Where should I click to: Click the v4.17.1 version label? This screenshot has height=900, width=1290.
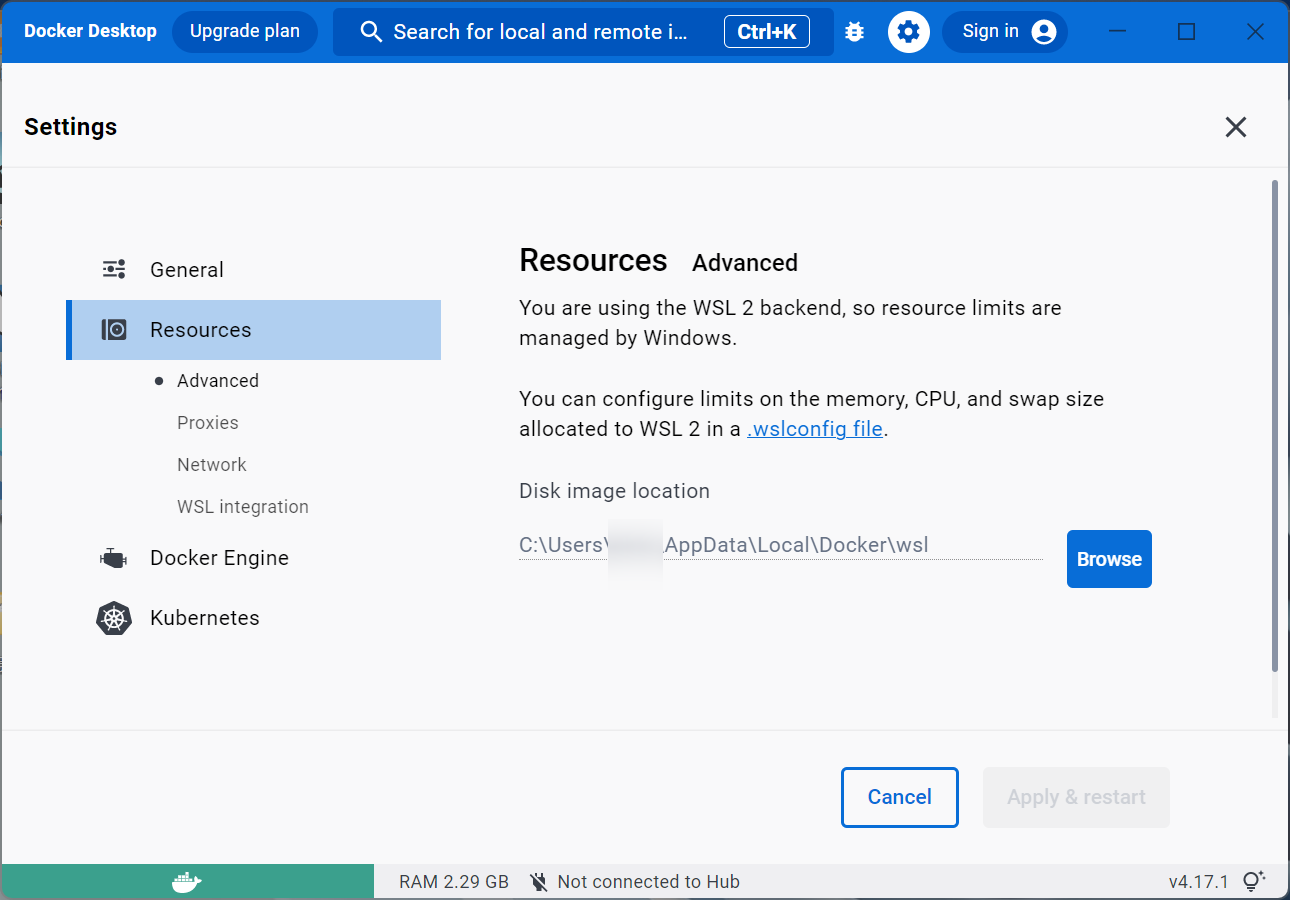(1198, 882)
